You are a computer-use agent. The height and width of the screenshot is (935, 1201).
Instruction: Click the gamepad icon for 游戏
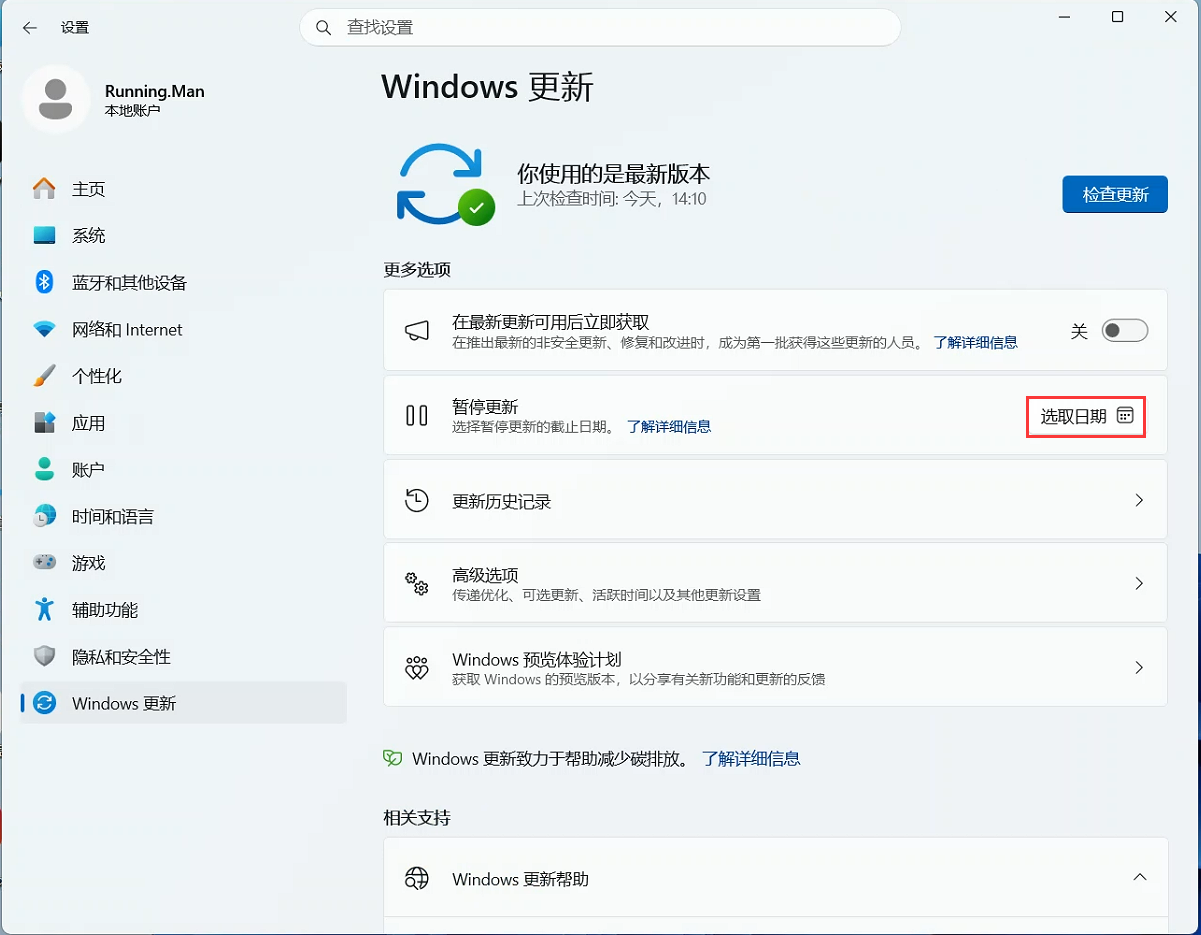(x=44, y=563)
